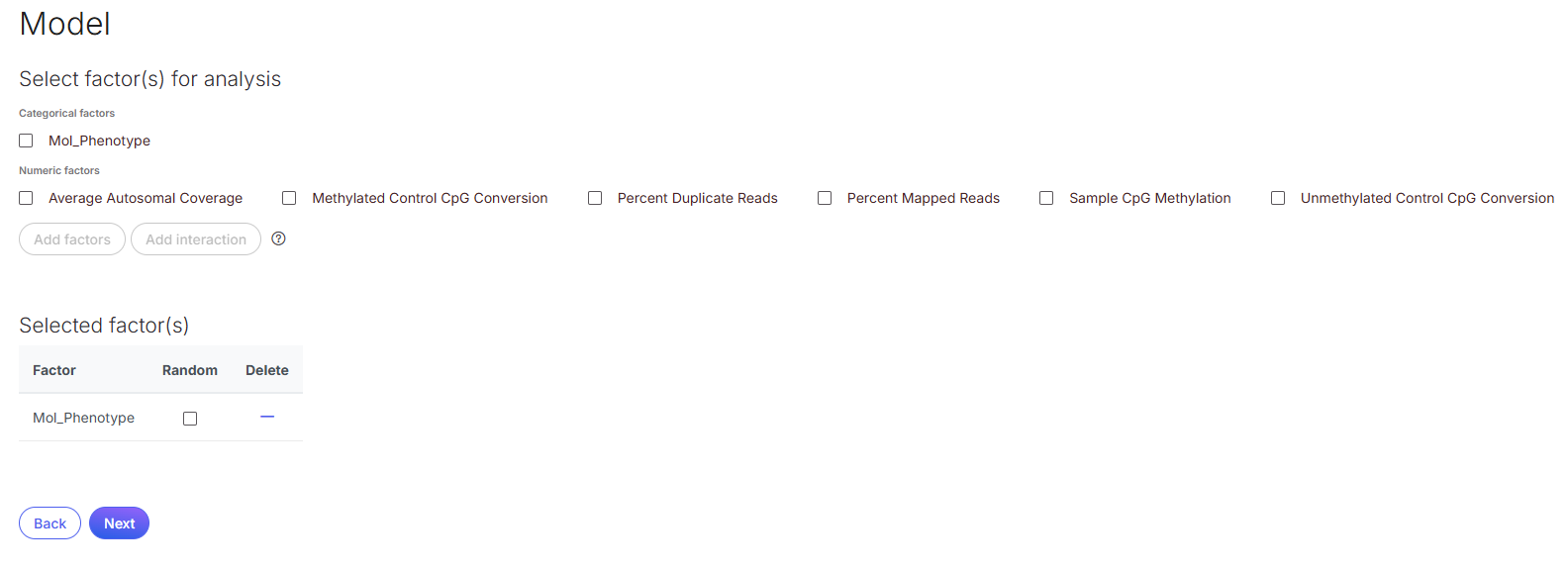Tick Methylated Control CpG Conversion checkbox

tap(289, 198)
